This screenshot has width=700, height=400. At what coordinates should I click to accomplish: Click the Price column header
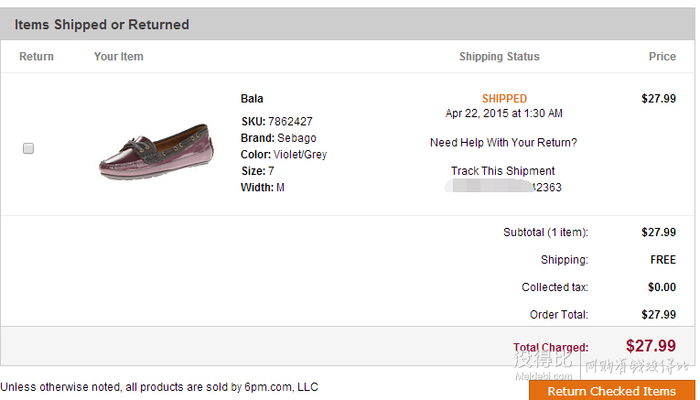[x=662, y=57]
